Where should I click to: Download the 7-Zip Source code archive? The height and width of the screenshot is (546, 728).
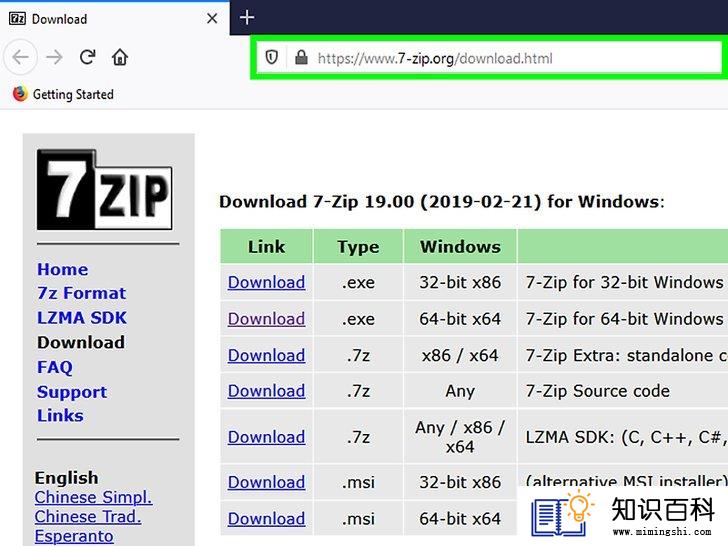point(266,391)
